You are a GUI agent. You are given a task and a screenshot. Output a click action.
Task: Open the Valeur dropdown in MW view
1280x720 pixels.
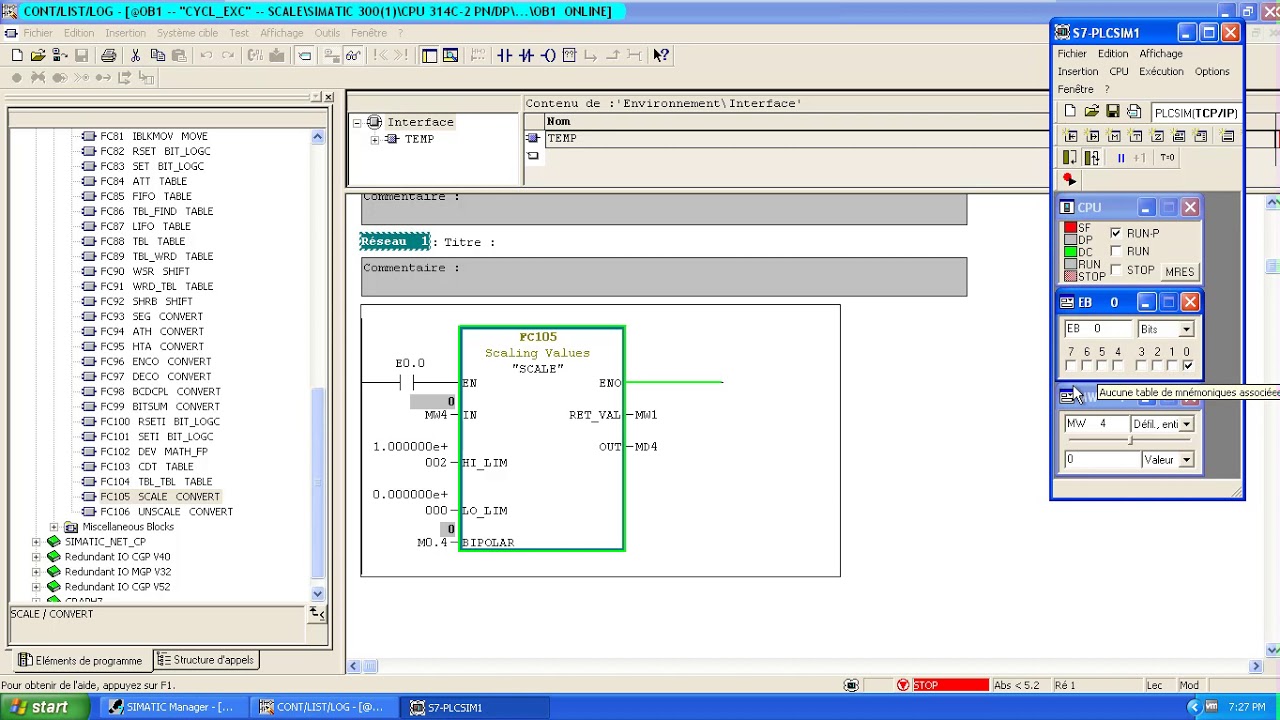(x=1186, y=460)
